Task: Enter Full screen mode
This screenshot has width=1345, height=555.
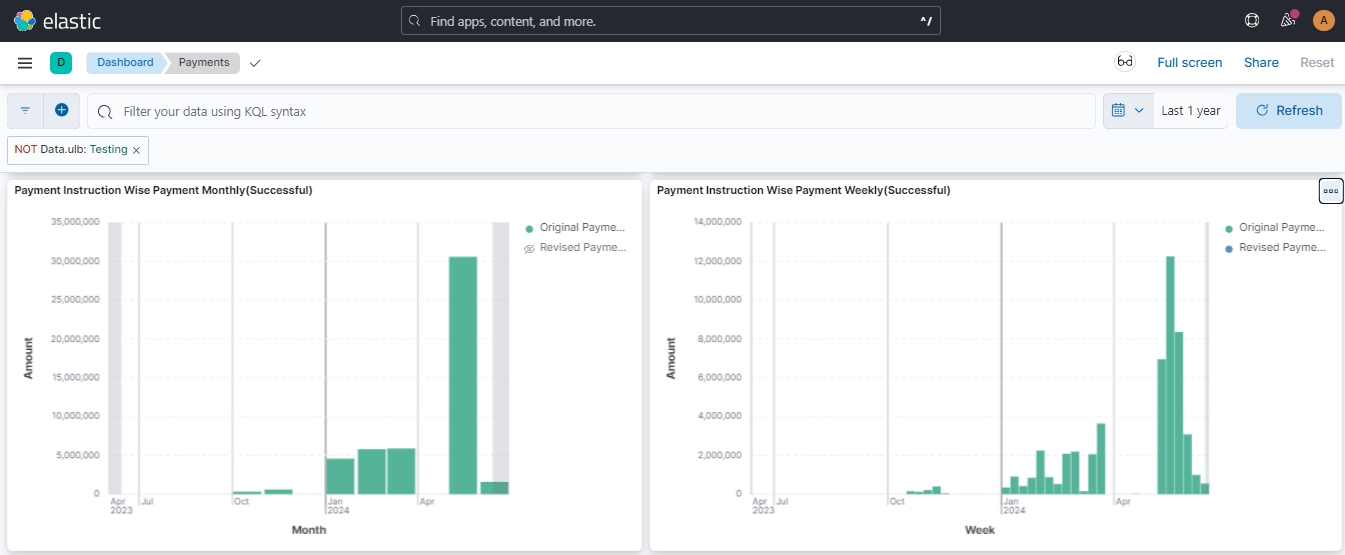Action: point(1189,63)
